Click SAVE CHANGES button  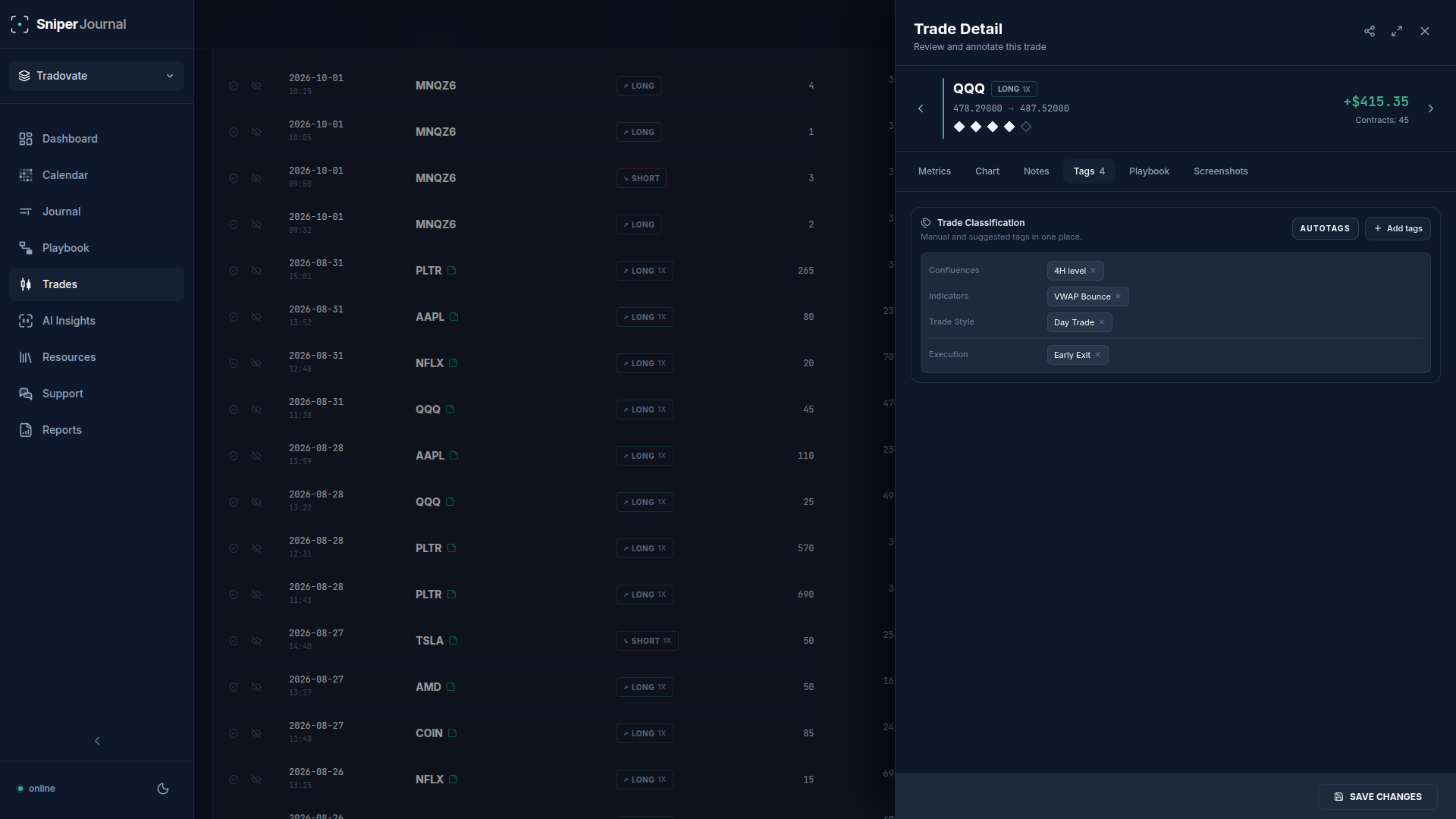pyautogui.click(x=1377, y=797)
